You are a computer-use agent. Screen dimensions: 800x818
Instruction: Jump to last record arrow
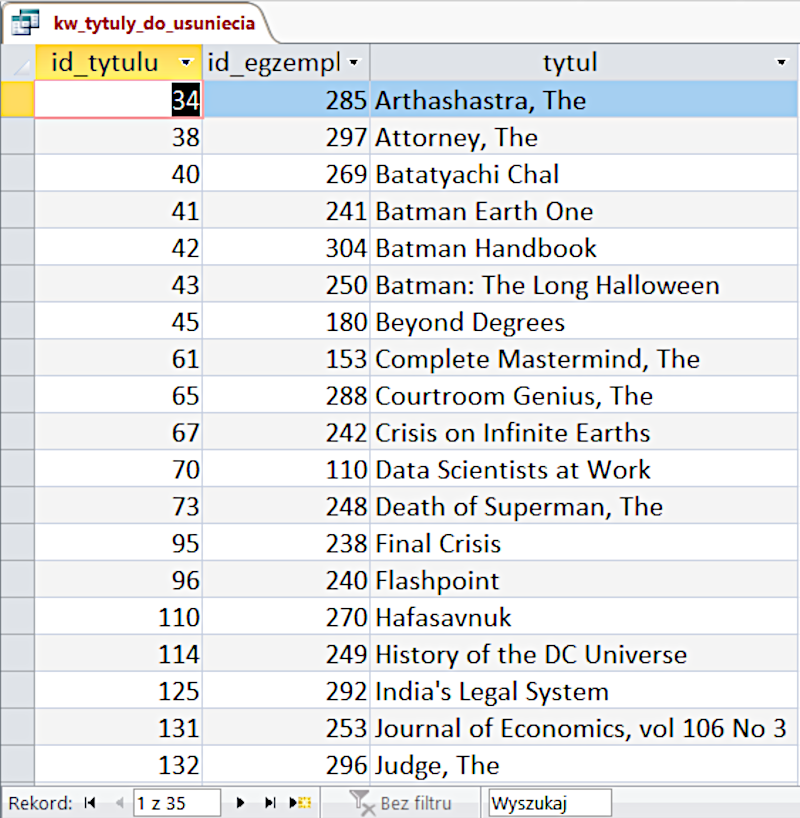269,802
